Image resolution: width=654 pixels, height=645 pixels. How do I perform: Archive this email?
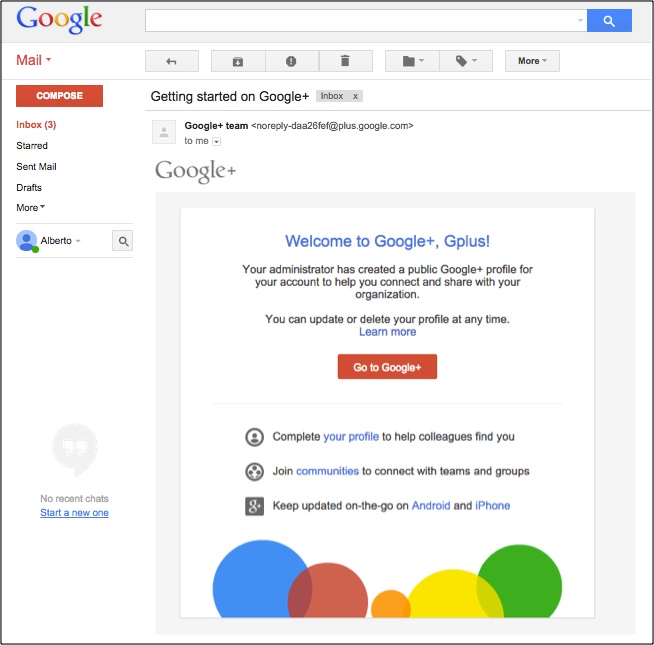pos(238,61)
